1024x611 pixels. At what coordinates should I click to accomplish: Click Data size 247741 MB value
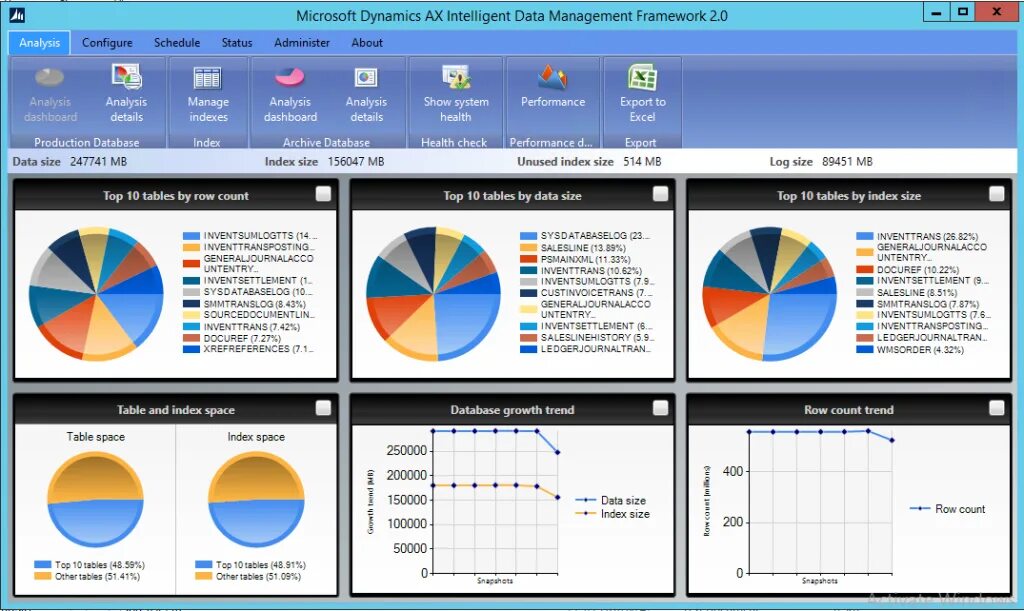click(x=99, y=161)
